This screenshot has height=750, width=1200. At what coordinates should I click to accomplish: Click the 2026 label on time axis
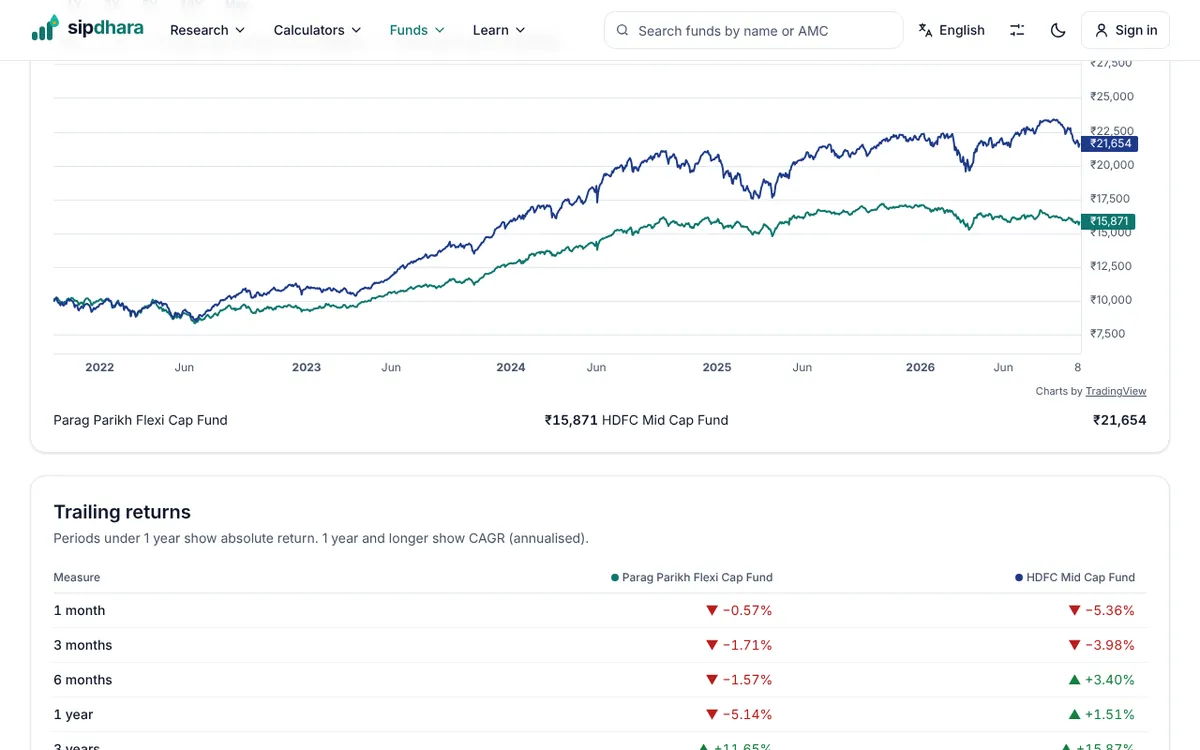click(920, 367)
